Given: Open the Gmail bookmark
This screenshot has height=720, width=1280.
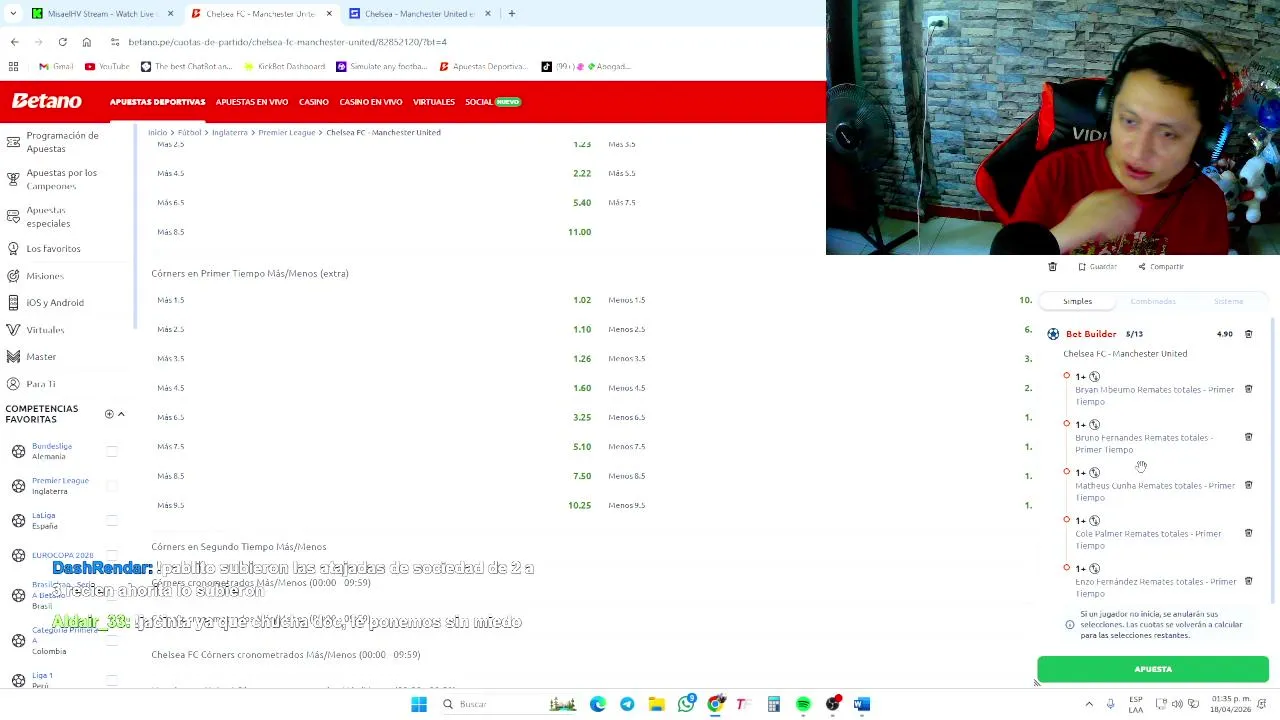Looking at the screenshot, I should [x=56, y=66].
